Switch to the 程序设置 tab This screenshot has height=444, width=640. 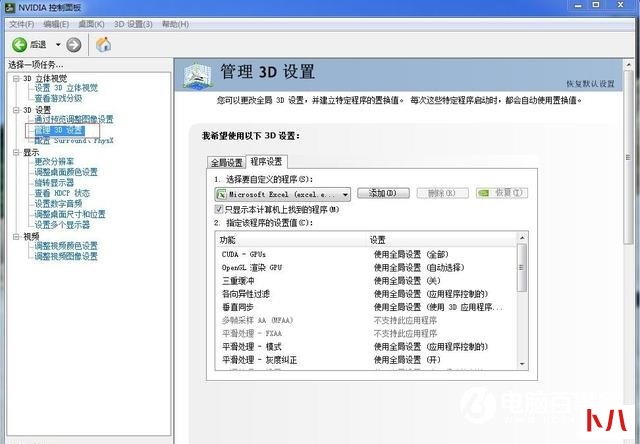coord(266,162)
